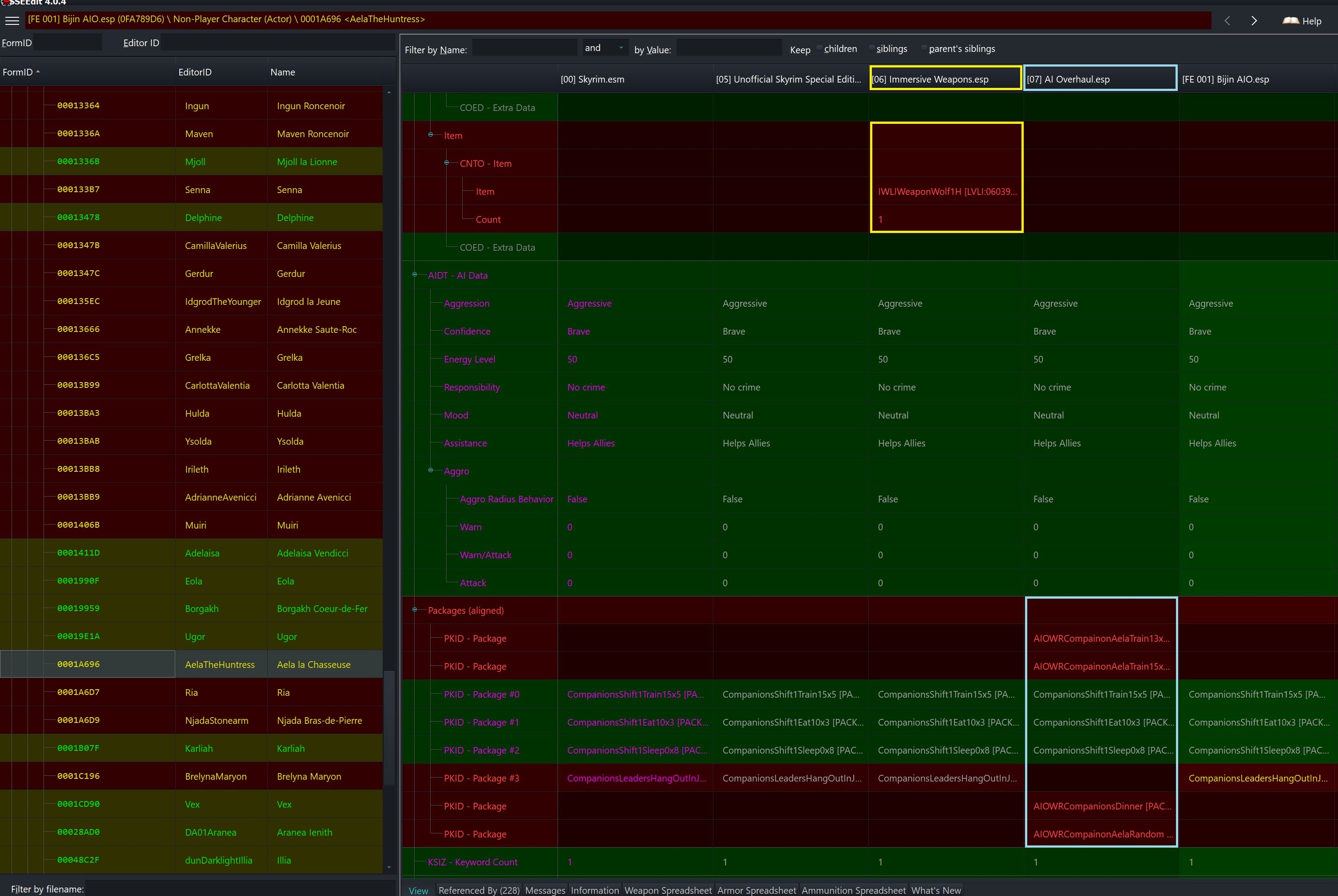Open the Help book button
Image resolution: width=1338 pixels, height=896 pixels.
tap(1302, 20)
